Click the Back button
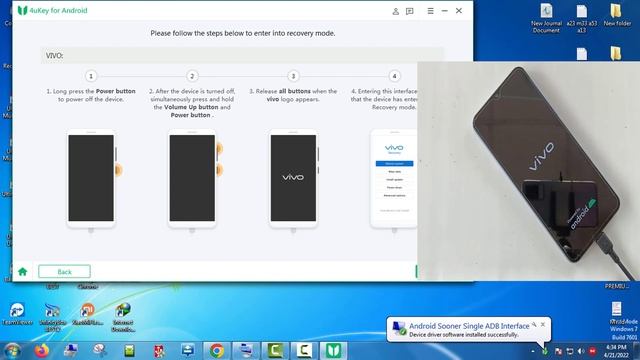640x360 pixels. [x=64, y=271]
